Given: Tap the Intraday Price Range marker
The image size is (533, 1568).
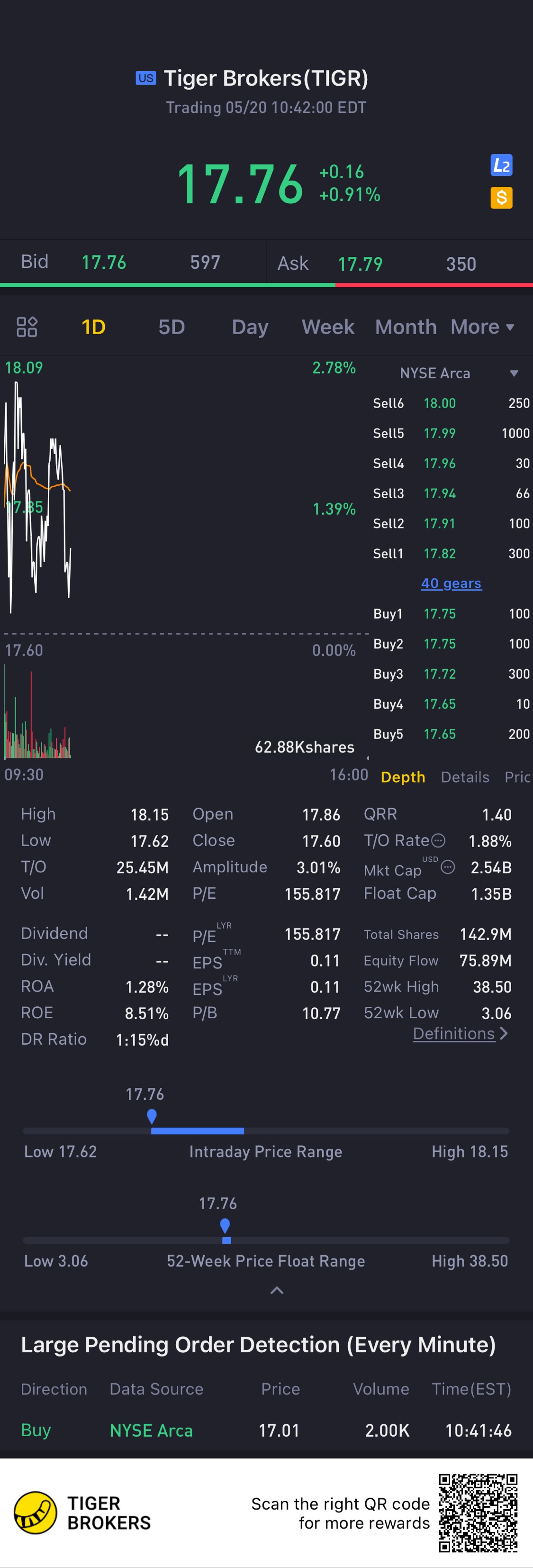Looking at the screenshot, I should tap(152, 1116).
